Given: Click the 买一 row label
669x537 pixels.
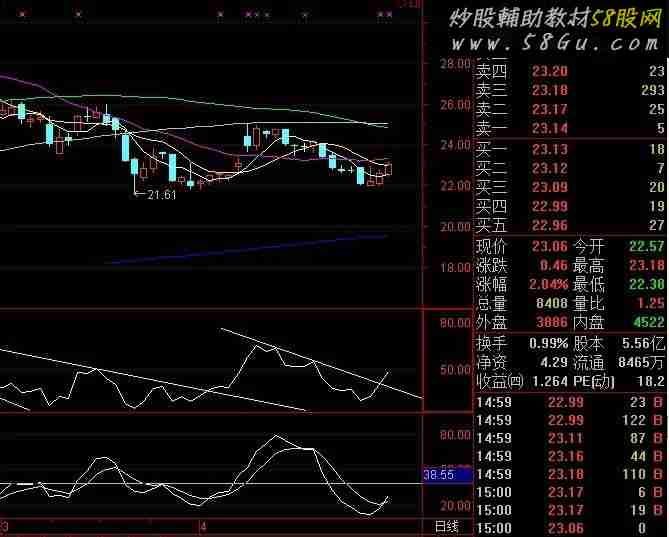Looking at the screenshot, I should (491, 149).
